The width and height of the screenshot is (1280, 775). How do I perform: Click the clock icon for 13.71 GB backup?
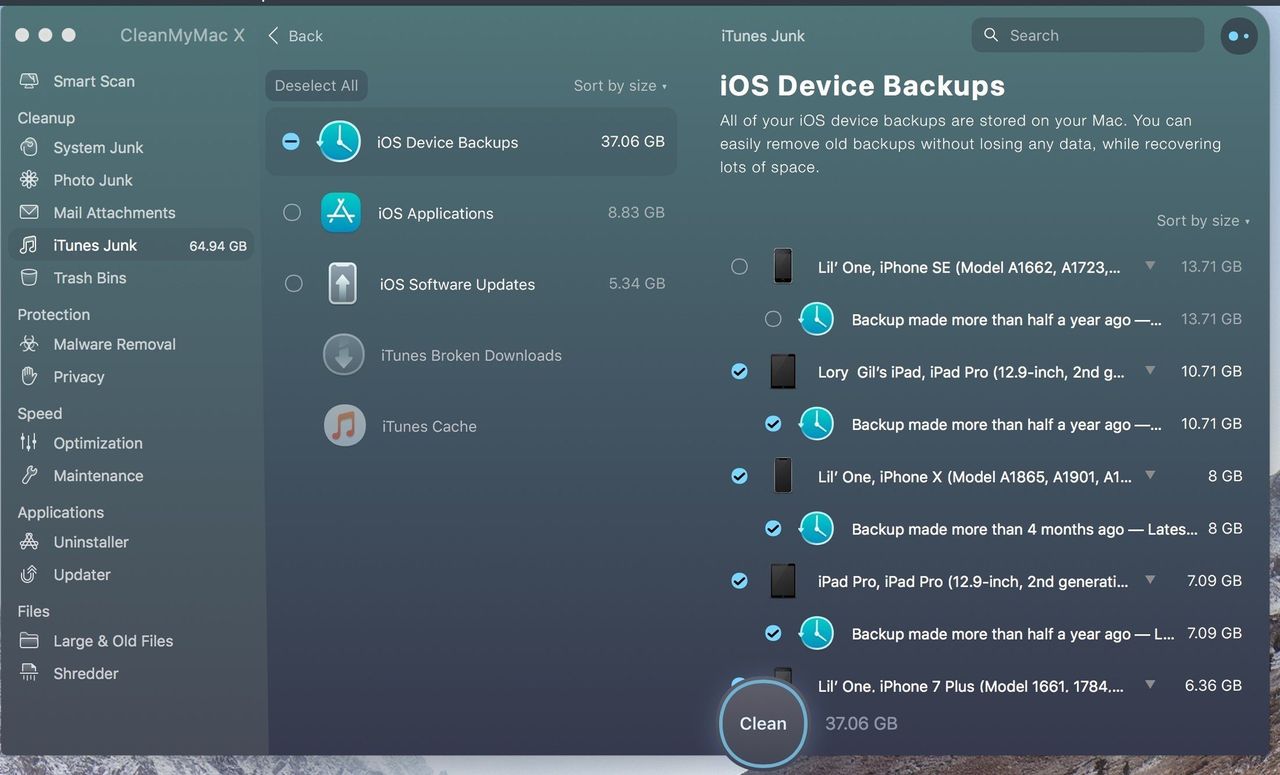[816, 319]
